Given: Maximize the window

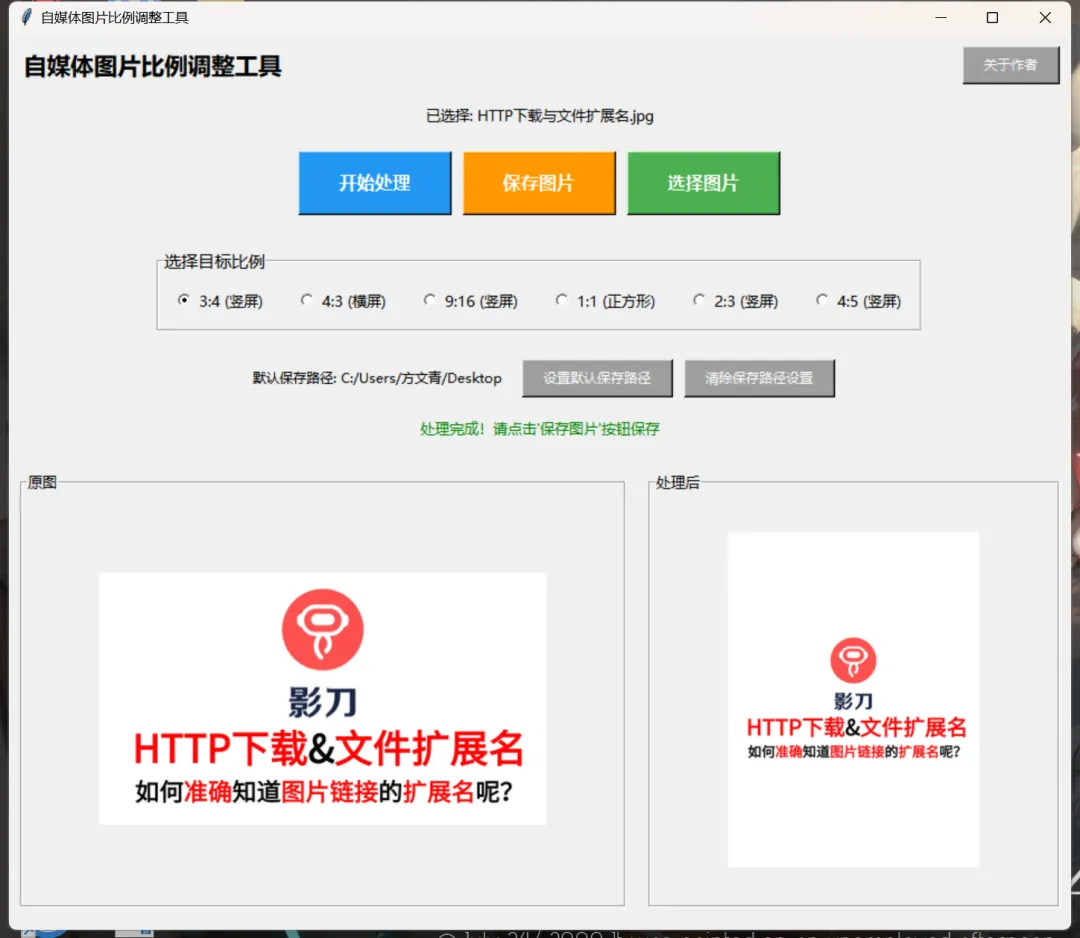Looking at the screenshot, I should coord(993,17).
